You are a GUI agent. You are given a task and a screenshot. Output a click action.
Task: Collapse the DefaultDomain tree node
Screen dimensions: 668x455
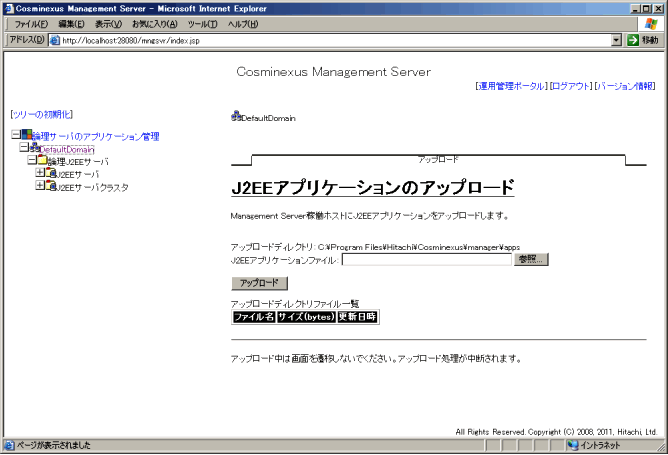pos(24,147)
